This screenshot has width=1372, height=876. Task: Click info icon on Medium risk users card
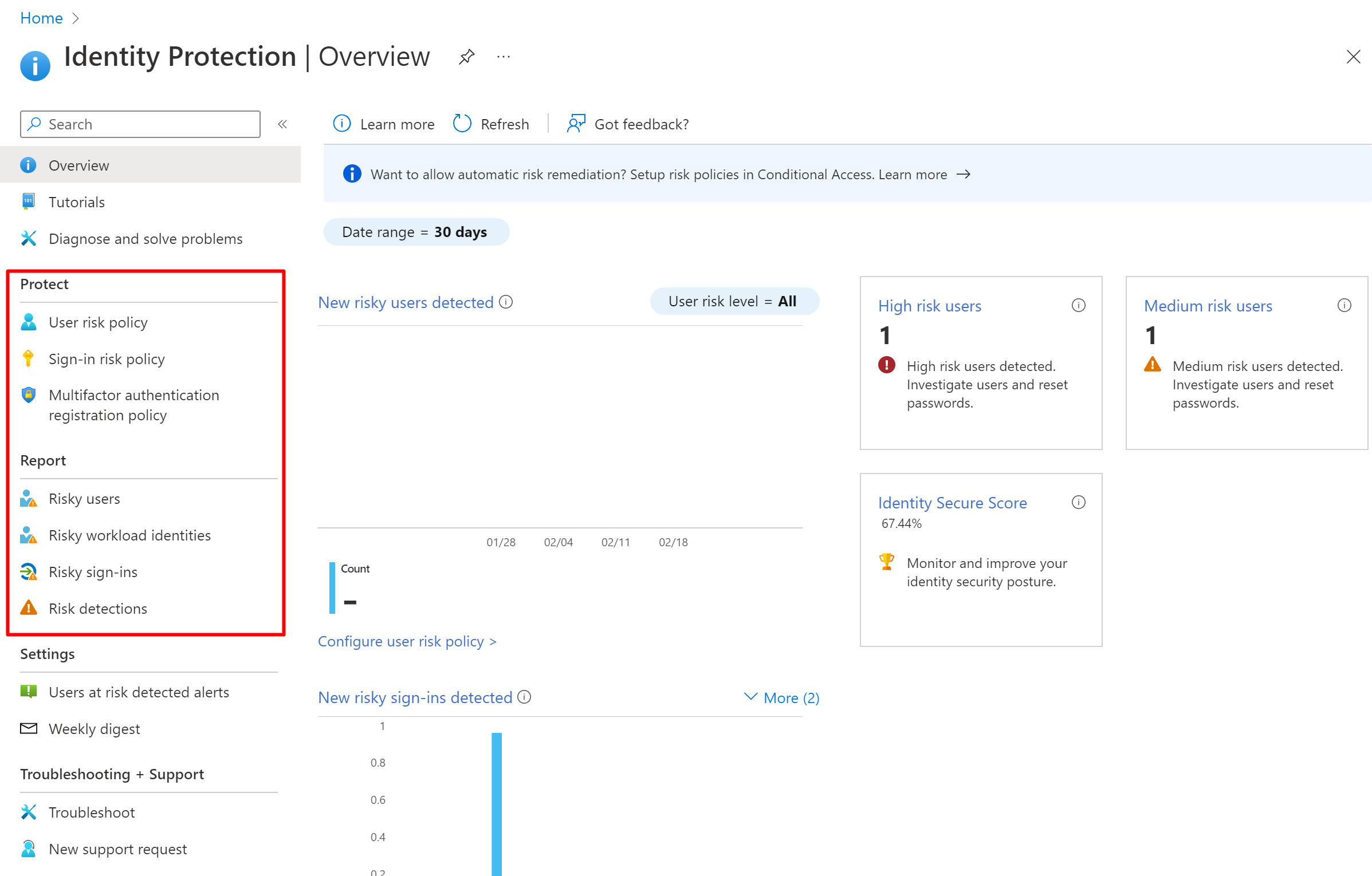(1344, 305)
